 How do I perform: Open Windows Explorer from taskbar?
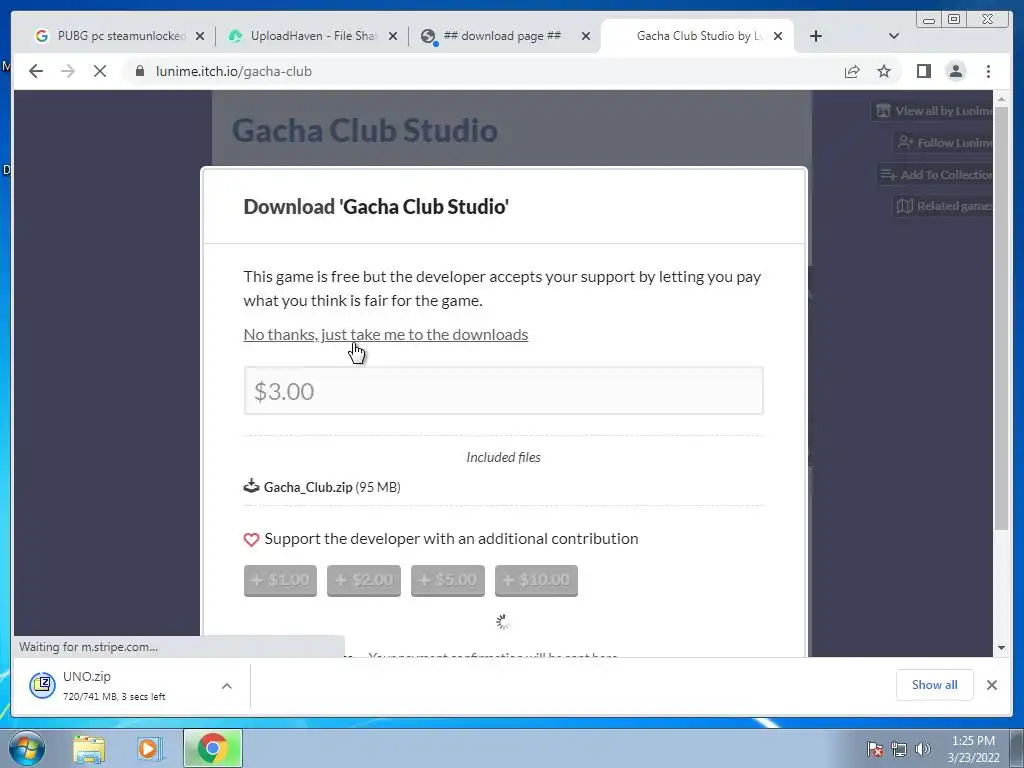(x=89, y=748)
